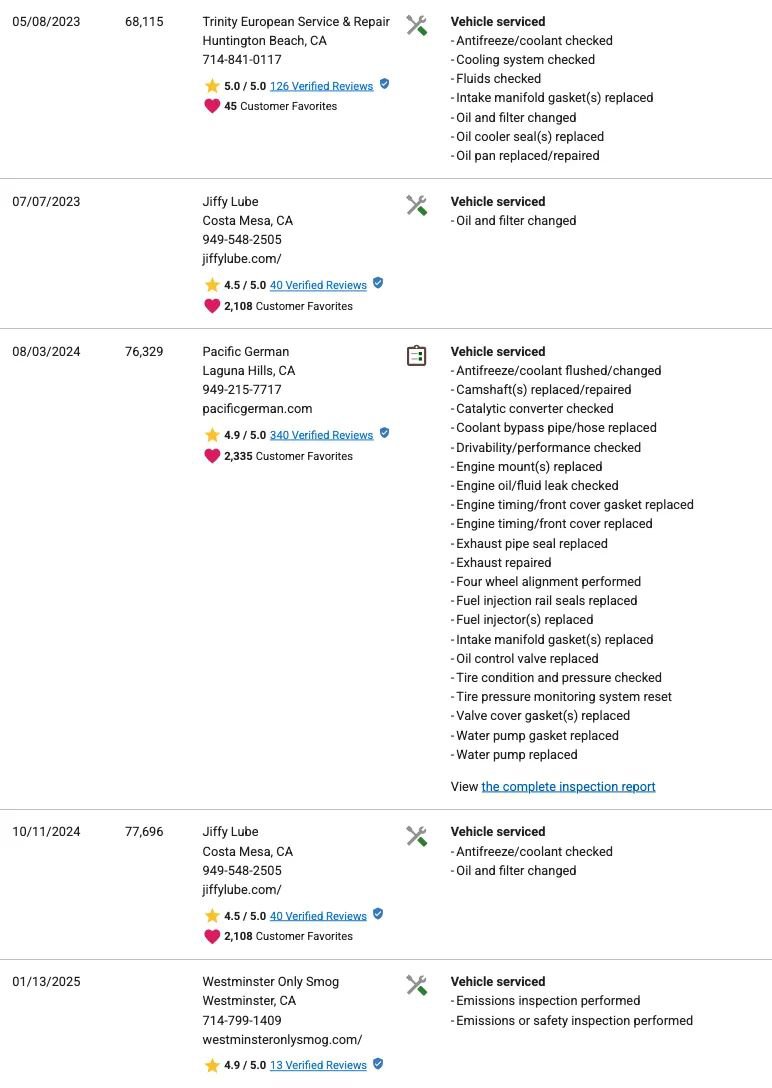Open the 126 Verified Reviews link

pos(321,86)
